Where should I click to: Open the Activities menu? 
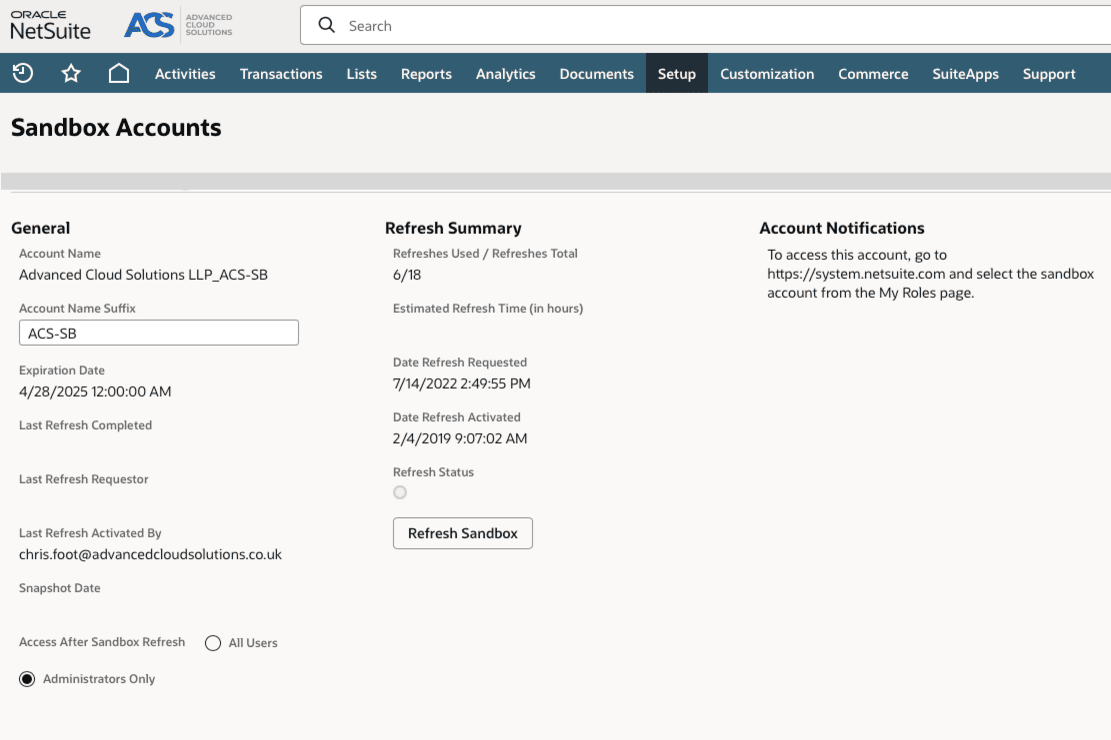(x=185, y=74)
